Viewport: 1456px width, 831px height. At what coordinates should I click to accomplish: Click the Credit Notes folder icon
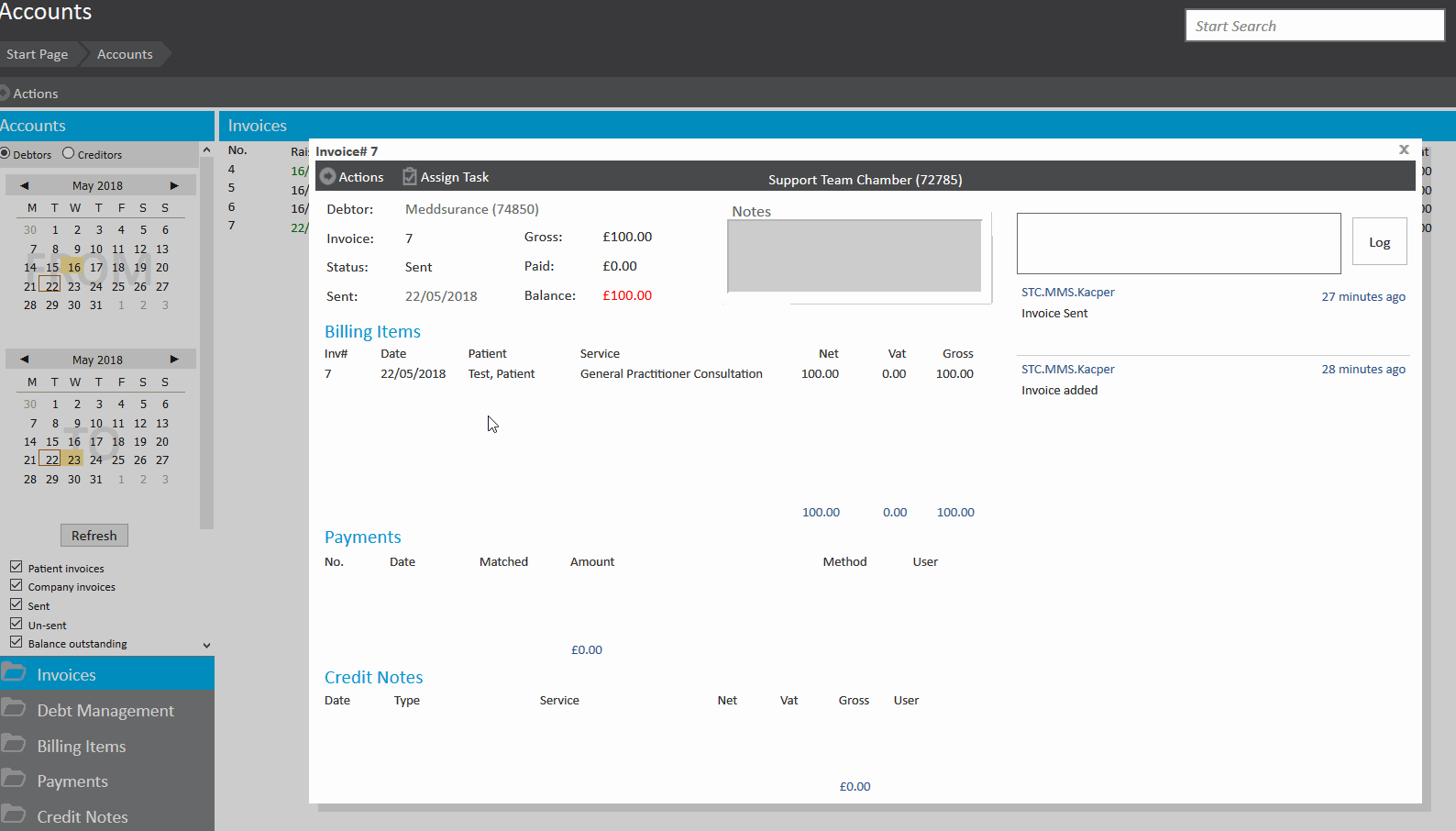pos(14,815)
